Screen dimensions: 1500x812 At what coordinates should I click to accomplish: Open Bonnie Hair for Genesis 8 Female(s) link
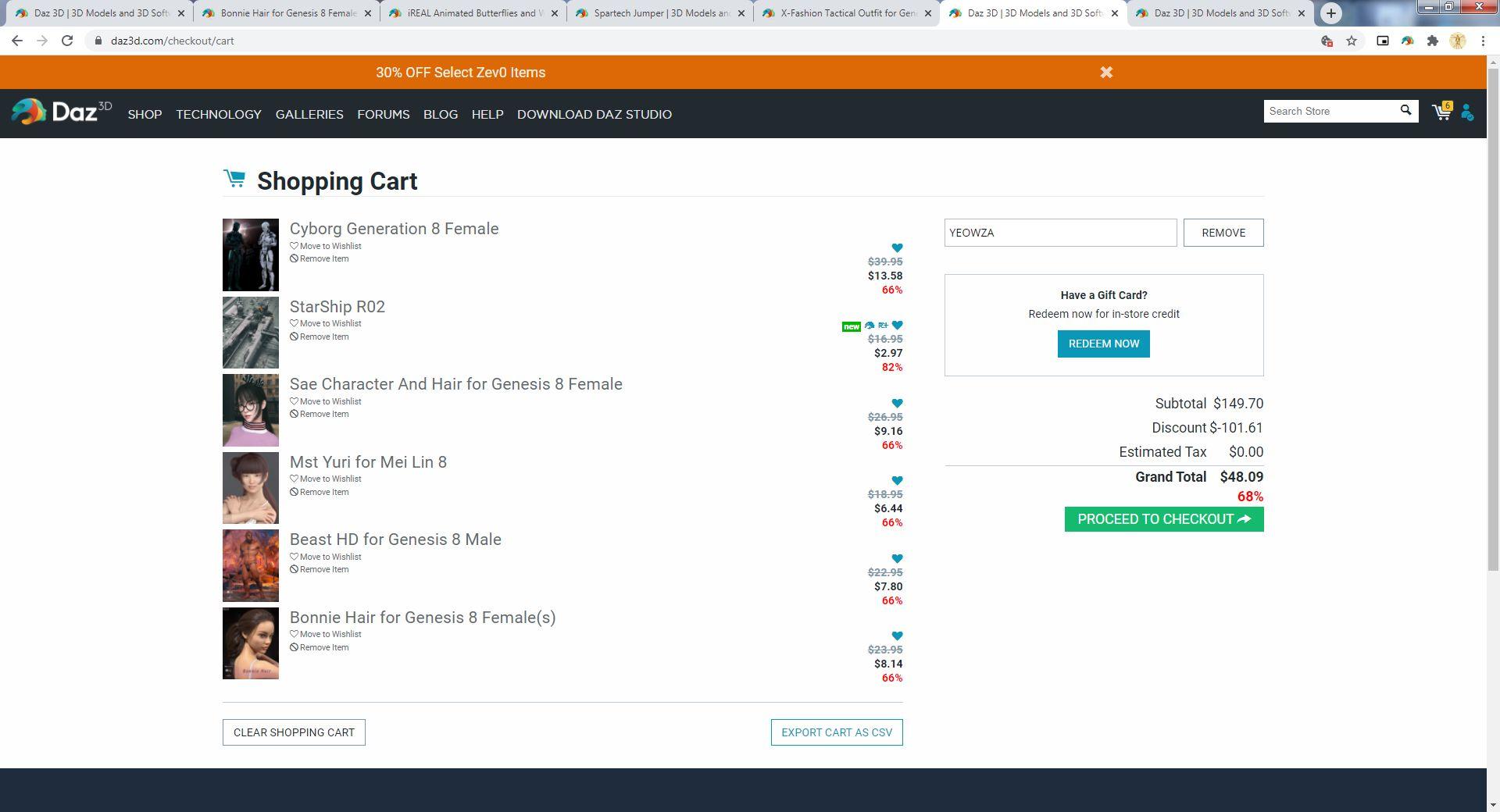pyautogui.click(x=423, y=618)
